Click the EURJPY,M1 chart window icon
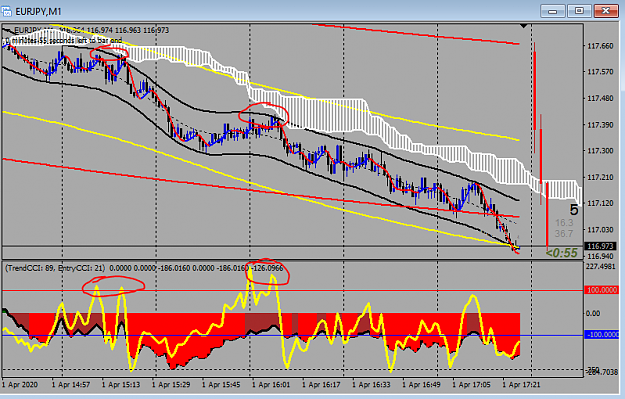Viewport: 625px width, 399px height. point(7,11)
